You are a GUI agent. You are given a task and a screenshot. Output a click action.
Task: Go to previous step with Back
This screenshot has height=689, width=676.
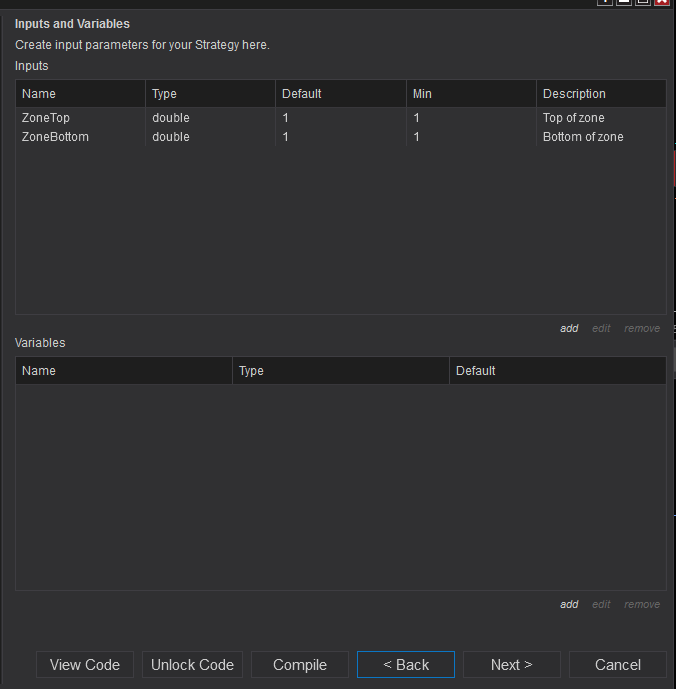pos(406,665)
